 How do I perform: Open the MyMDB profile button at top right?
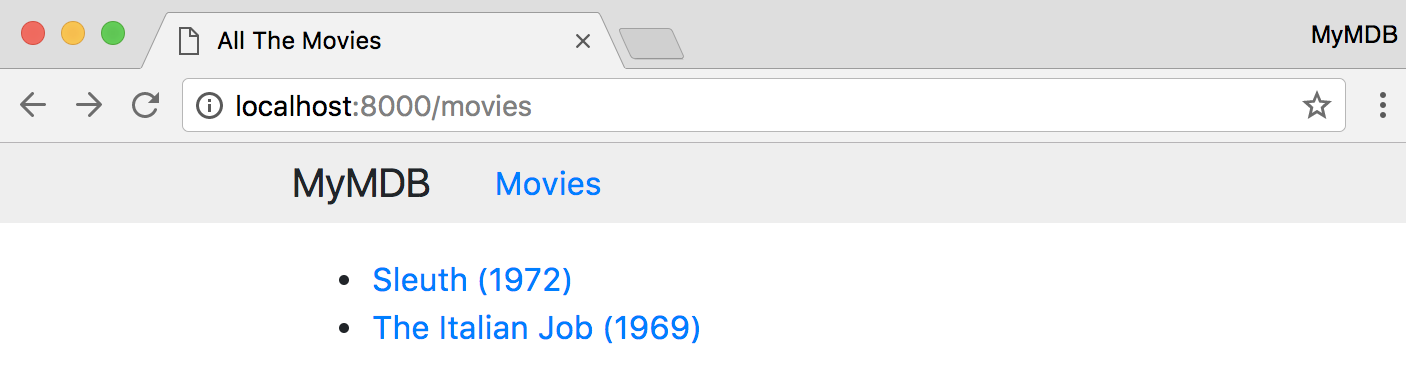pos(1353,35)
